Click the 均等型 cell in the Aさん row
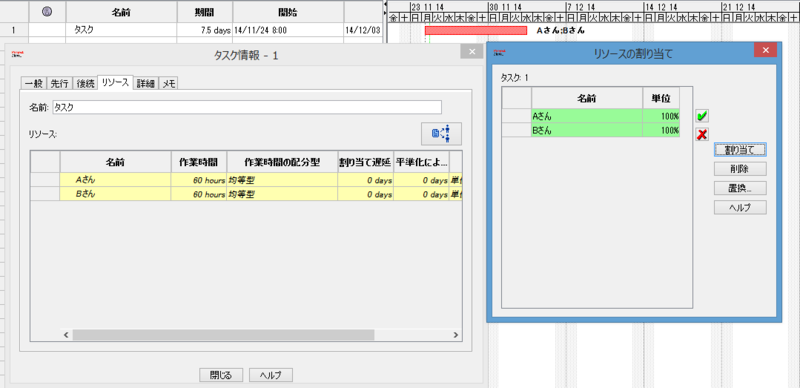The height and width of the screenshot is (388, 800). click(282, 180)
